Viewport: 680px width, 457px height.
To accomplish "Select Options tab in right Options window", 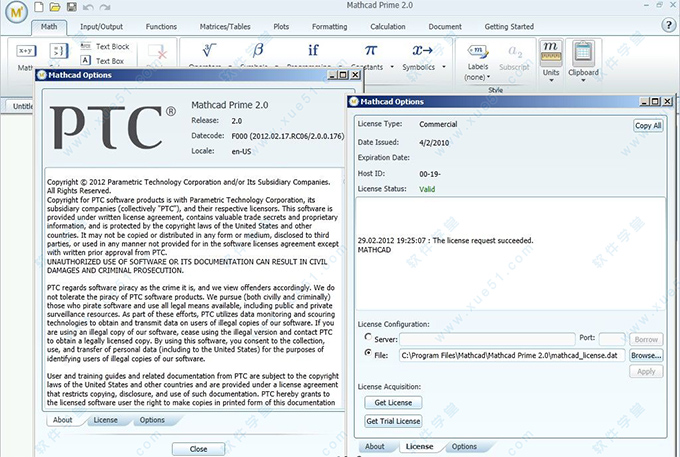I will [x=464, y=446].
